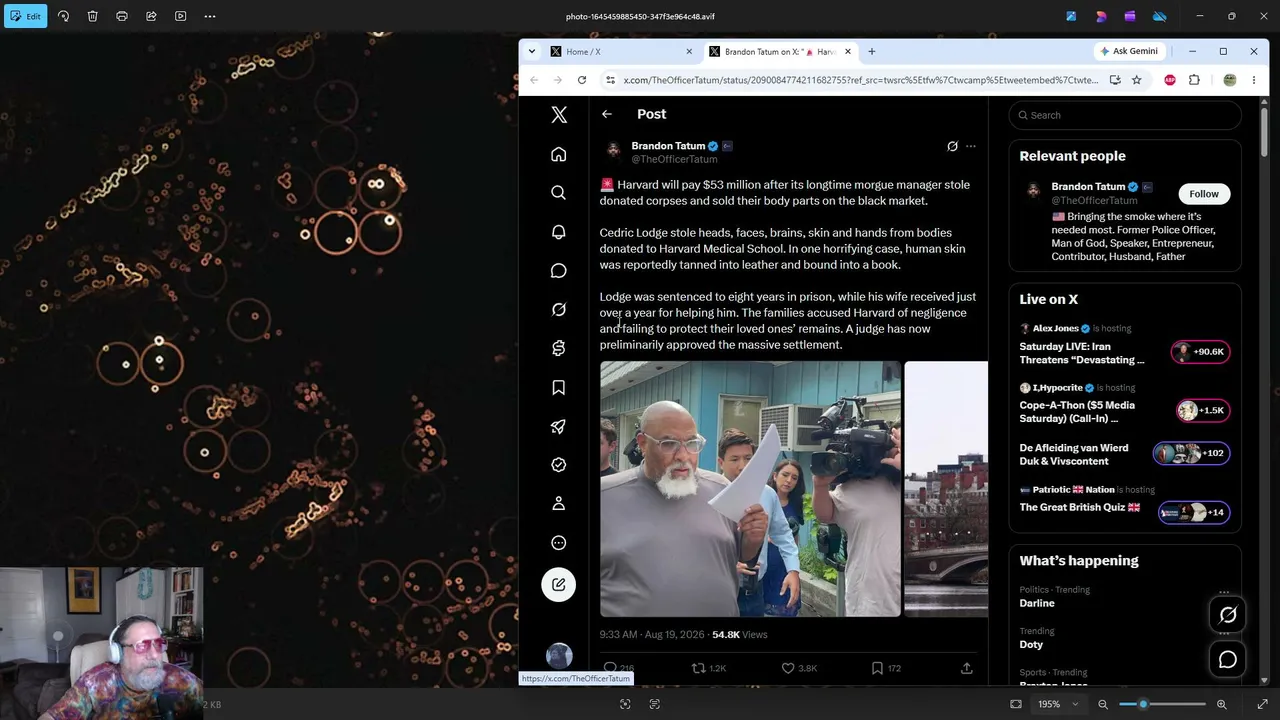Delete the photo with trash icon
The image size is (1280, 720).
tap(92, 16)
